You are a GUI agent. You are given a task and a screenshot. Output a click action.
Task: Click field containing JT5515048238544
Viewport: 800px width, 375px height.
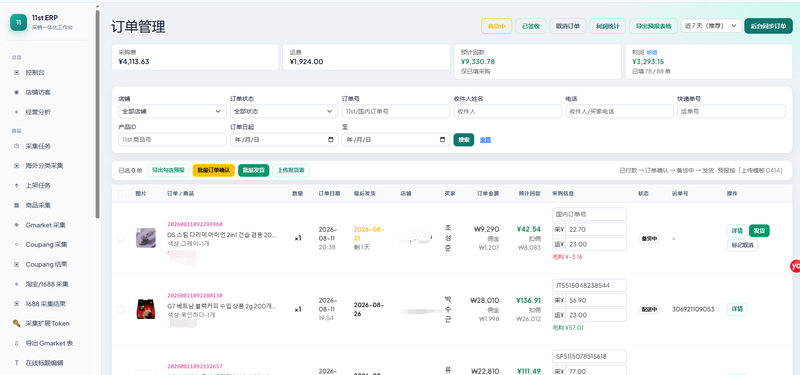(x=589, y=285)
